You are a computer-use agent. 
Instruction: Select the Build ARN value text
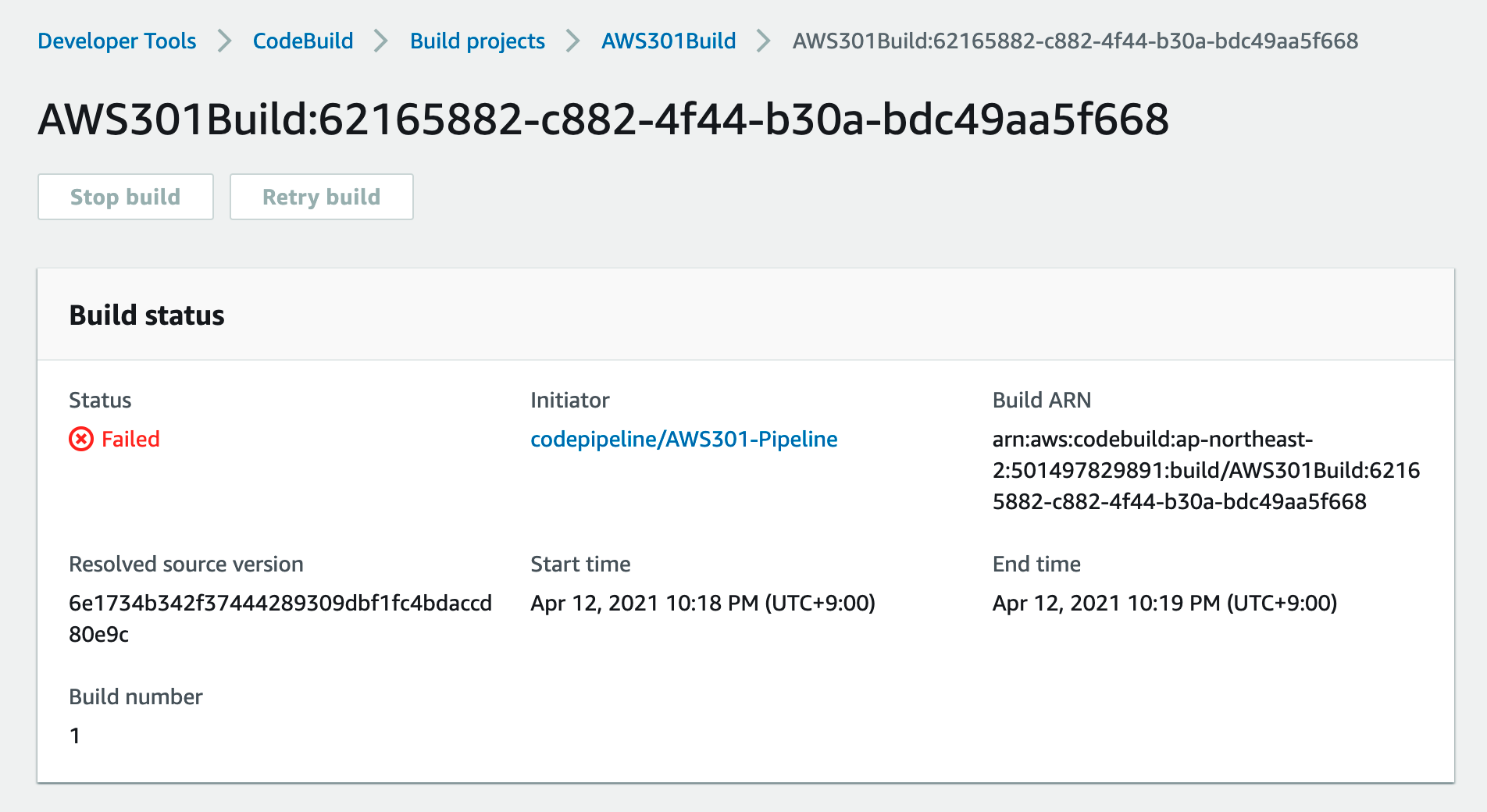click(x=1206, y=470)
